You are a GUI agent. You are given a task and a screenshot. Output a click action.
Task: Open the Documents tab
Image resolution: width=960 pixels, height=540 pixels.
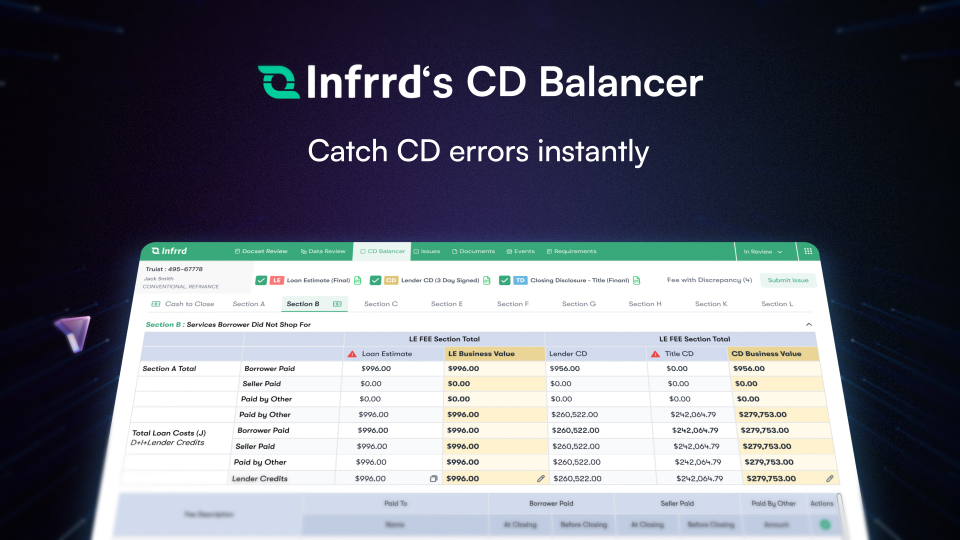click(473, 251)
